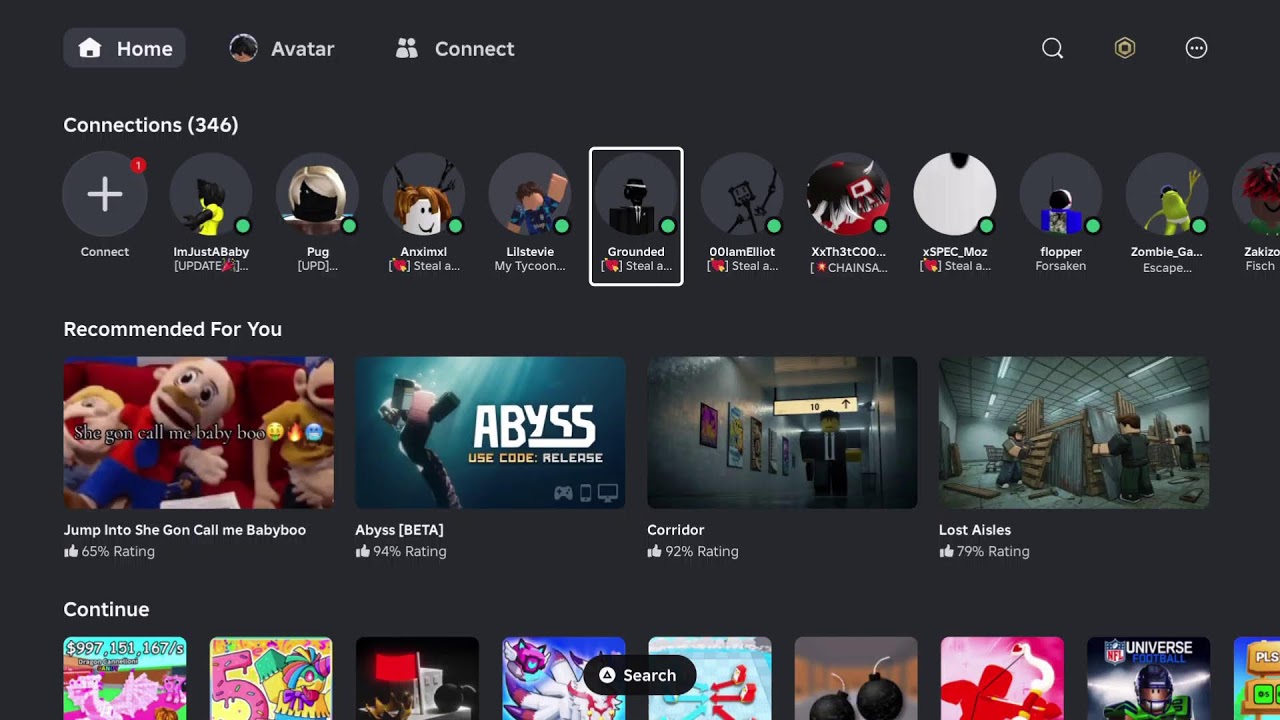This screenshot has width=1280, height=720.
Task: Click 'Escape...' status under Zombie_Ga
Action: [x=1167, y=268]
